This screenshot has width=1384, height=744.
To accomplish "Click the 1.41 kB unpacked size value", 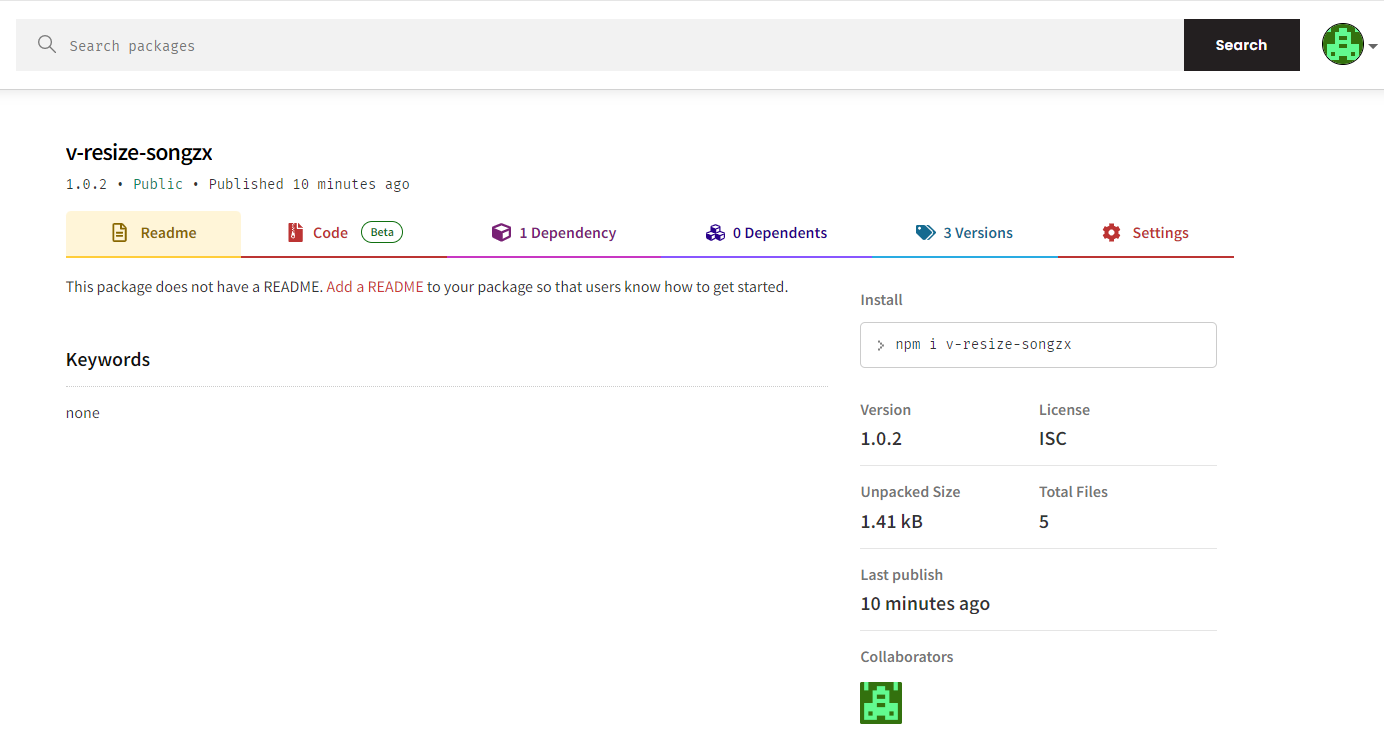I will tap(891, 521).
